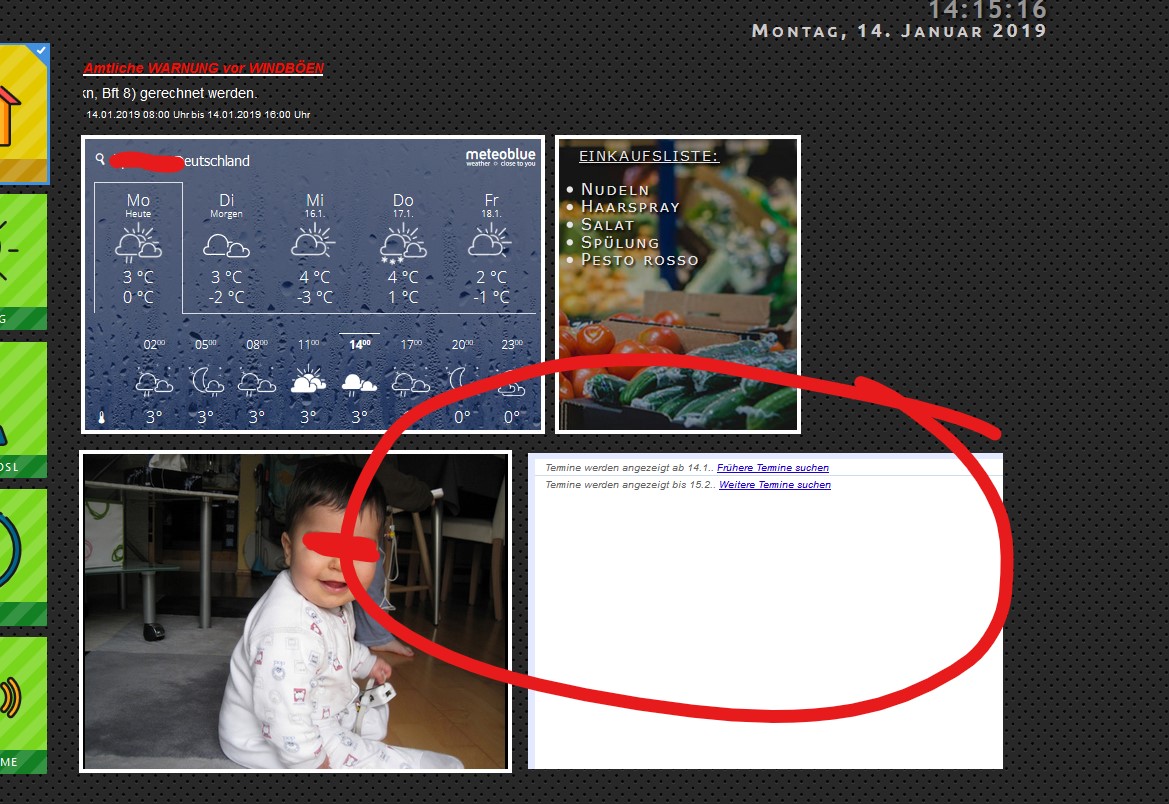Open the yellow home tile in sidebar
Viewport: 1169px width, 804px height.
click(x=20, y=113)
